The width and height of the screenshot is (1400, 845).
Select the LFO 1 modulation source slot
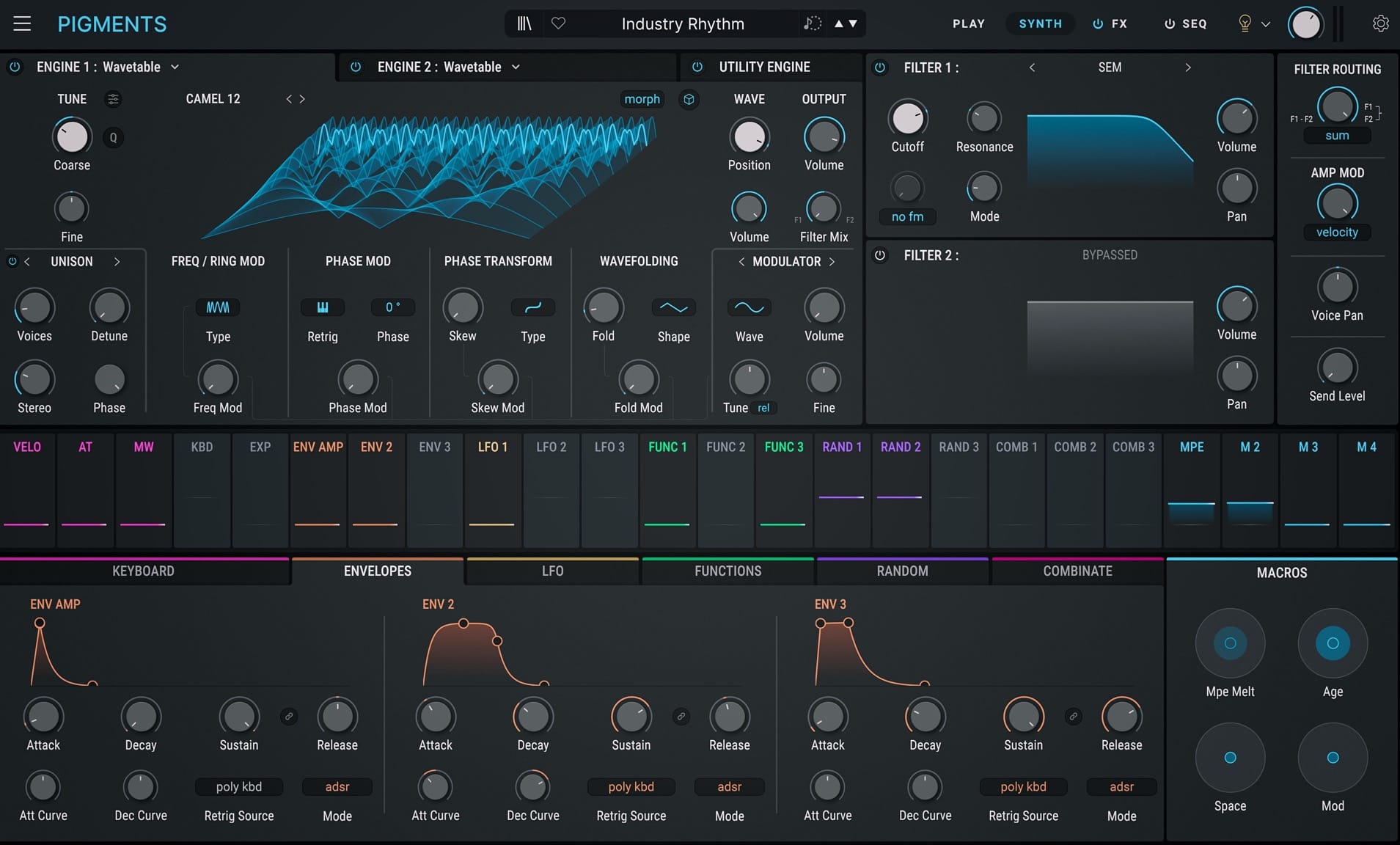(493, 490)
